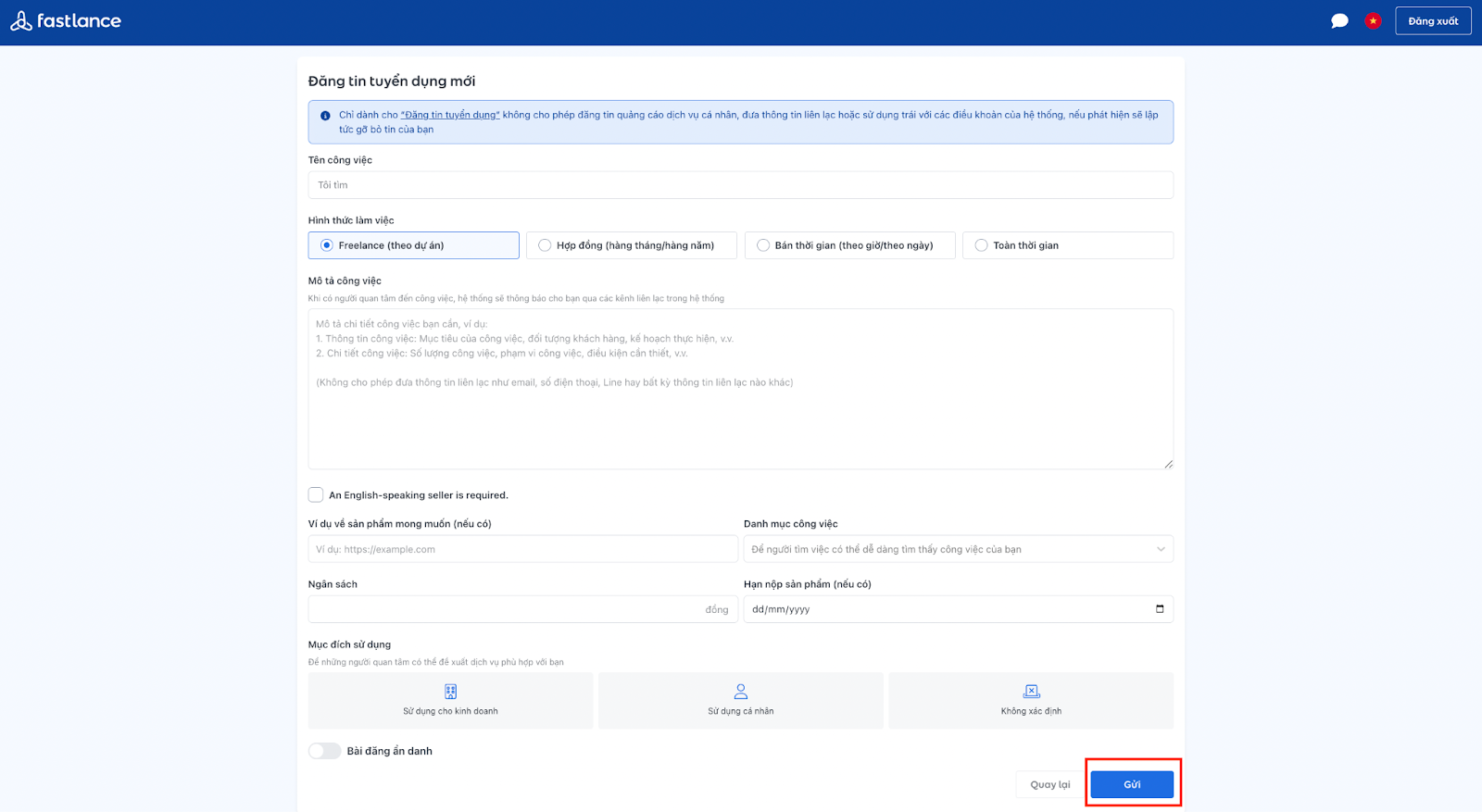Click the calendar icon in deadline field

(1160, 609)
